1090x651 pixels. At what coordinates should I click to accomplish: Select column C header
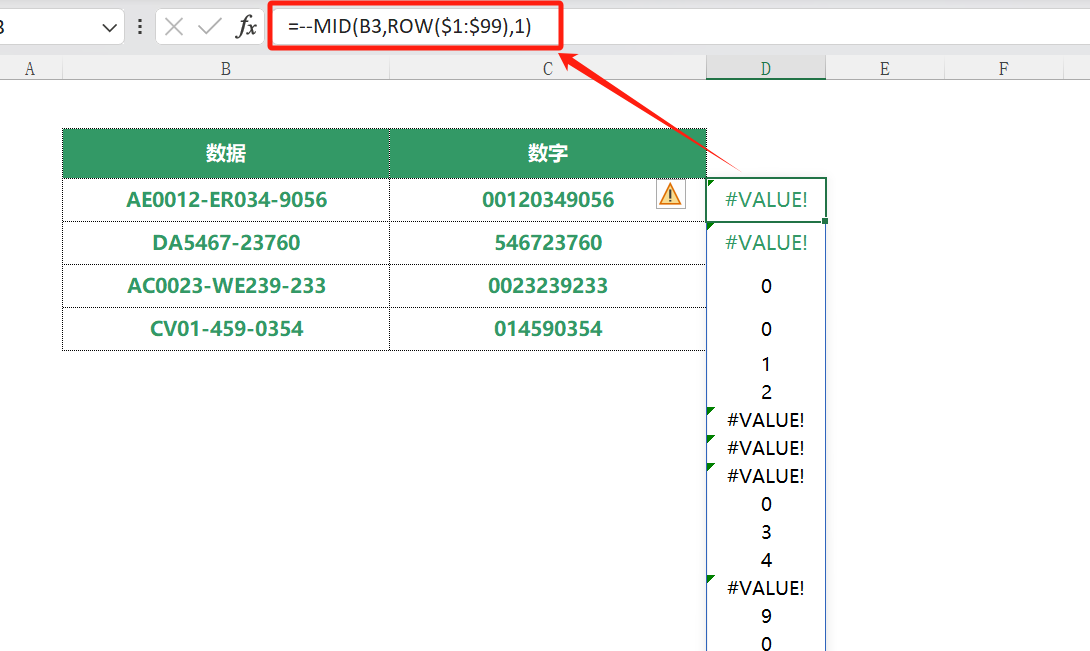548,69
